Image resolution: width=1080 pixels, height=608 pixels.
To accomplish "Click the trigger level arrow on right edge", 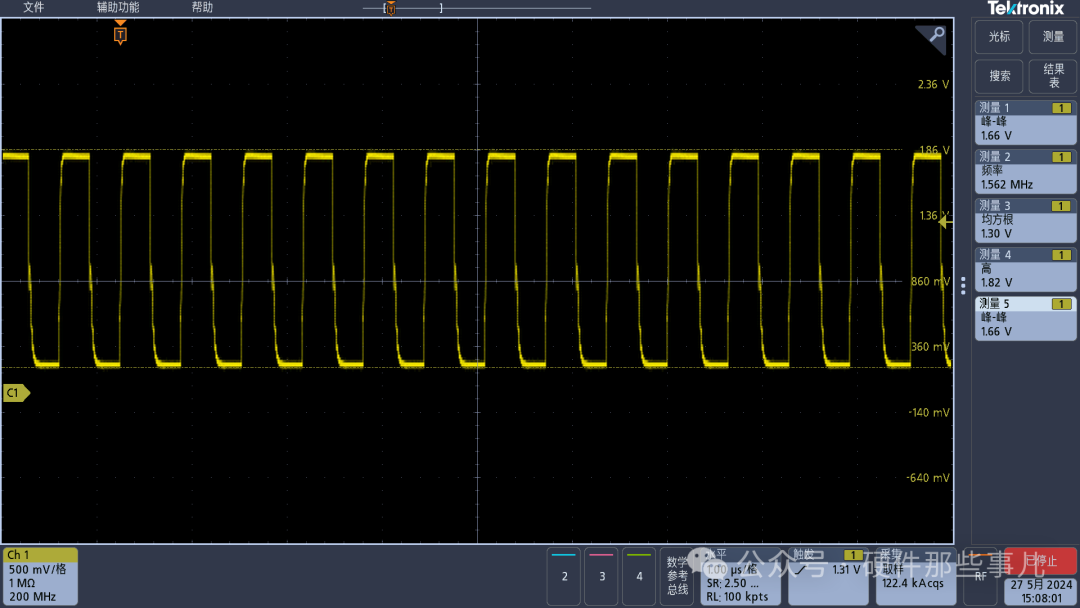I will click(945, 223).
